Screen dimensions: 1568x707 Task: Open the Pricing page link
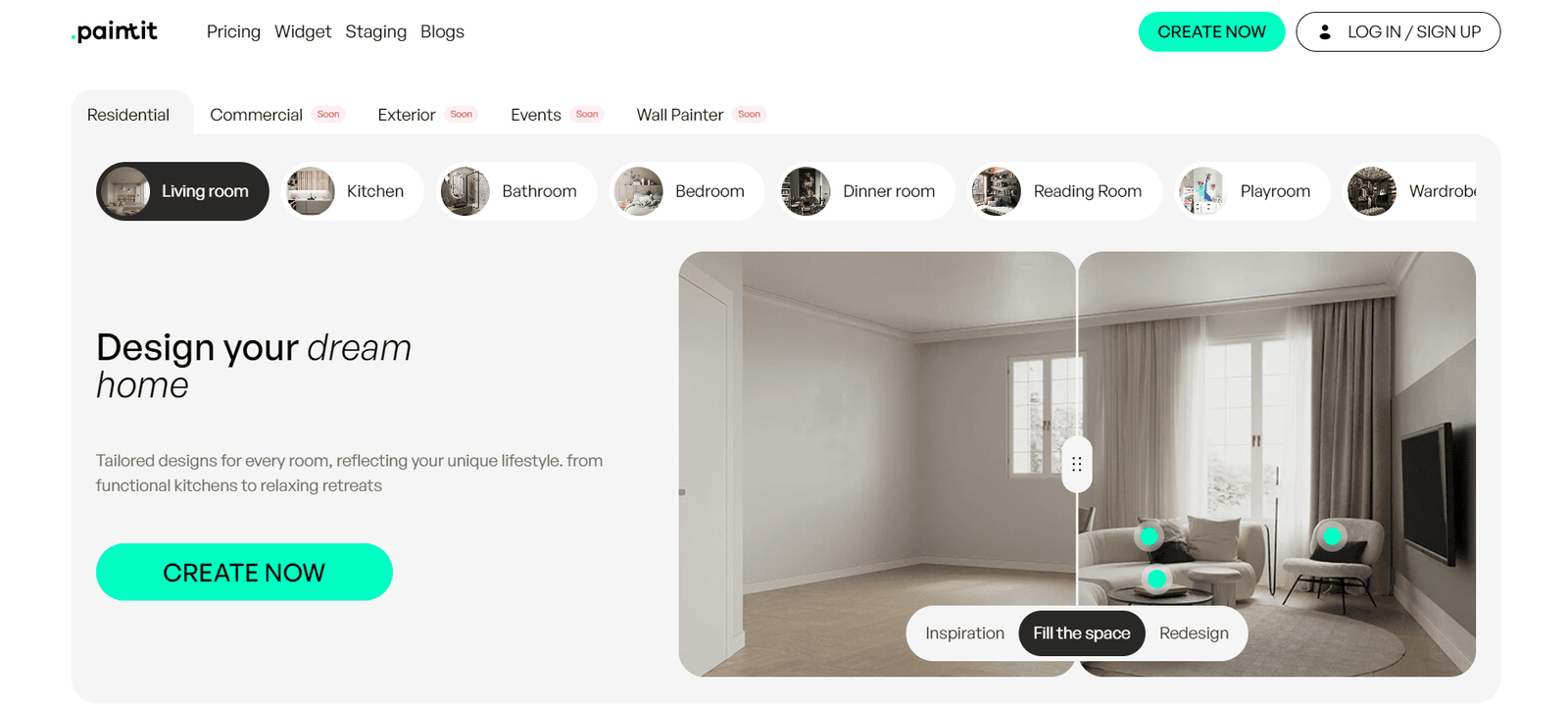point(233,31)
